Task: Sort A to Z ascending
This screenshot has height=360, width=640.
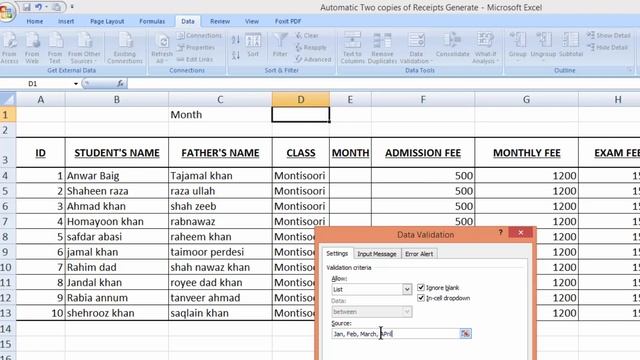Action: click(236, 40)
